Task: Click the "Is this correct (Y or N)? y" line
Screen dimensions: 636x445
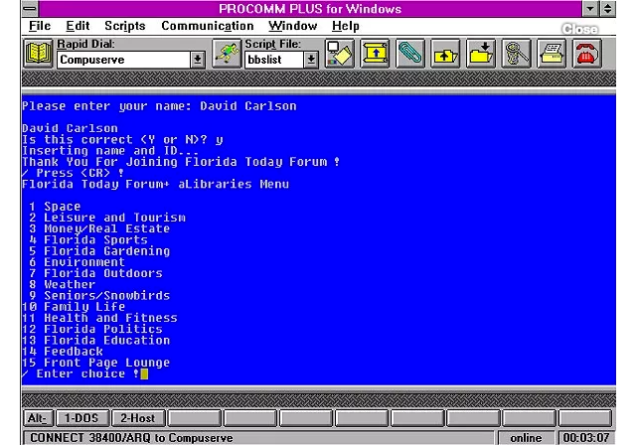Action: point(123,140)
